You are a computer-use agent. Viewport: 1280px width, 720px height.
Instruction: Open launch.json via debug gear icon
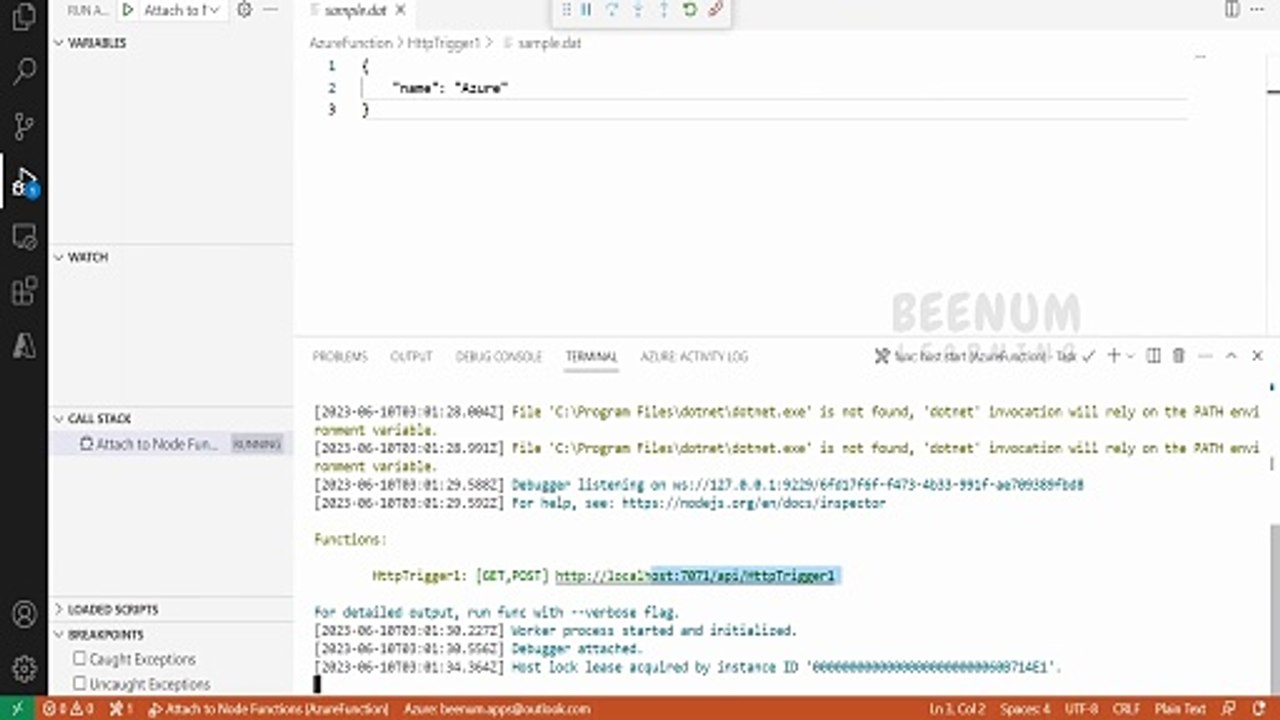pyautogui.click(x=244, y=10)
